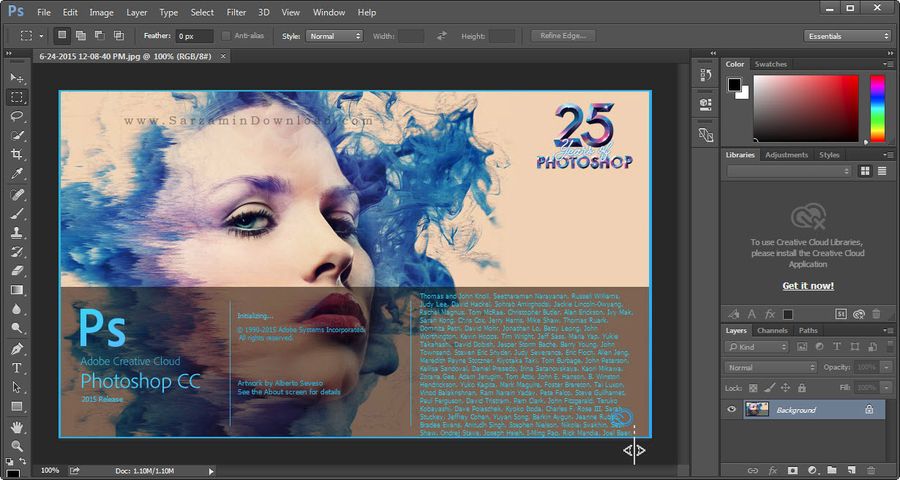Select the Move tool
This screenshot has height=480, width=900.
coord(17,78)
